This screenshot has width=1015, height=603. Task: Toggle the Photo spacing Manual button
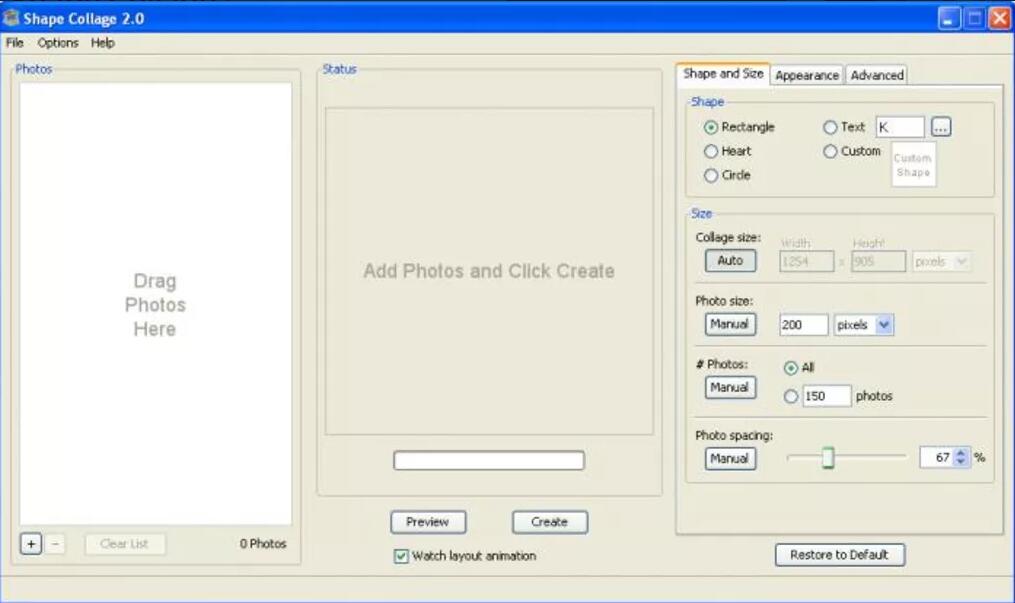(730, 459)
